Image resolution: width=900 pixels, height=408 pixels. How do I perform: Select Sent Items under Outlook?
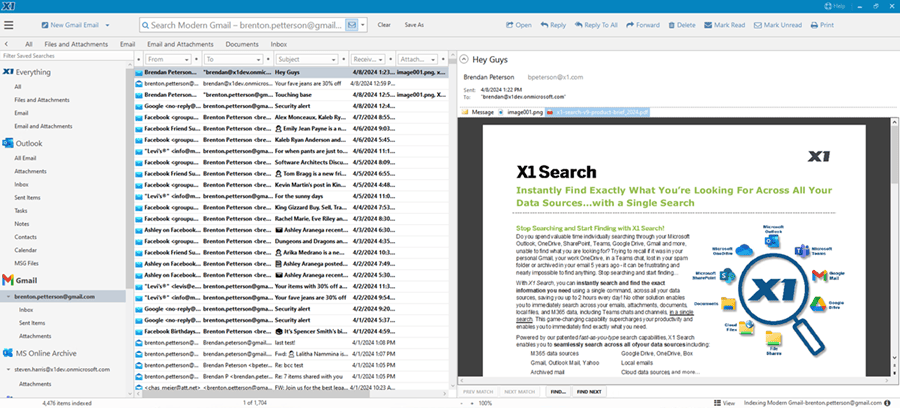coord(28,198)
